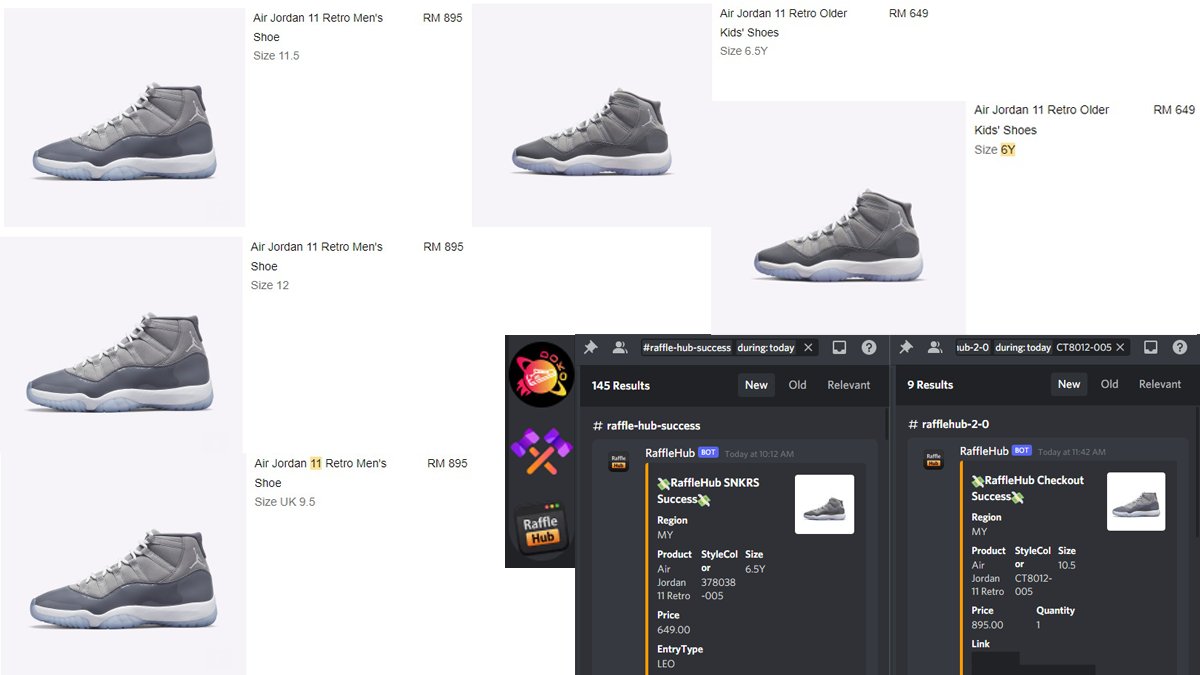Click RM 895 price of Size 12 order
Image resolution: width=1200 pixels, height=675 pixels.
[443, 247]
